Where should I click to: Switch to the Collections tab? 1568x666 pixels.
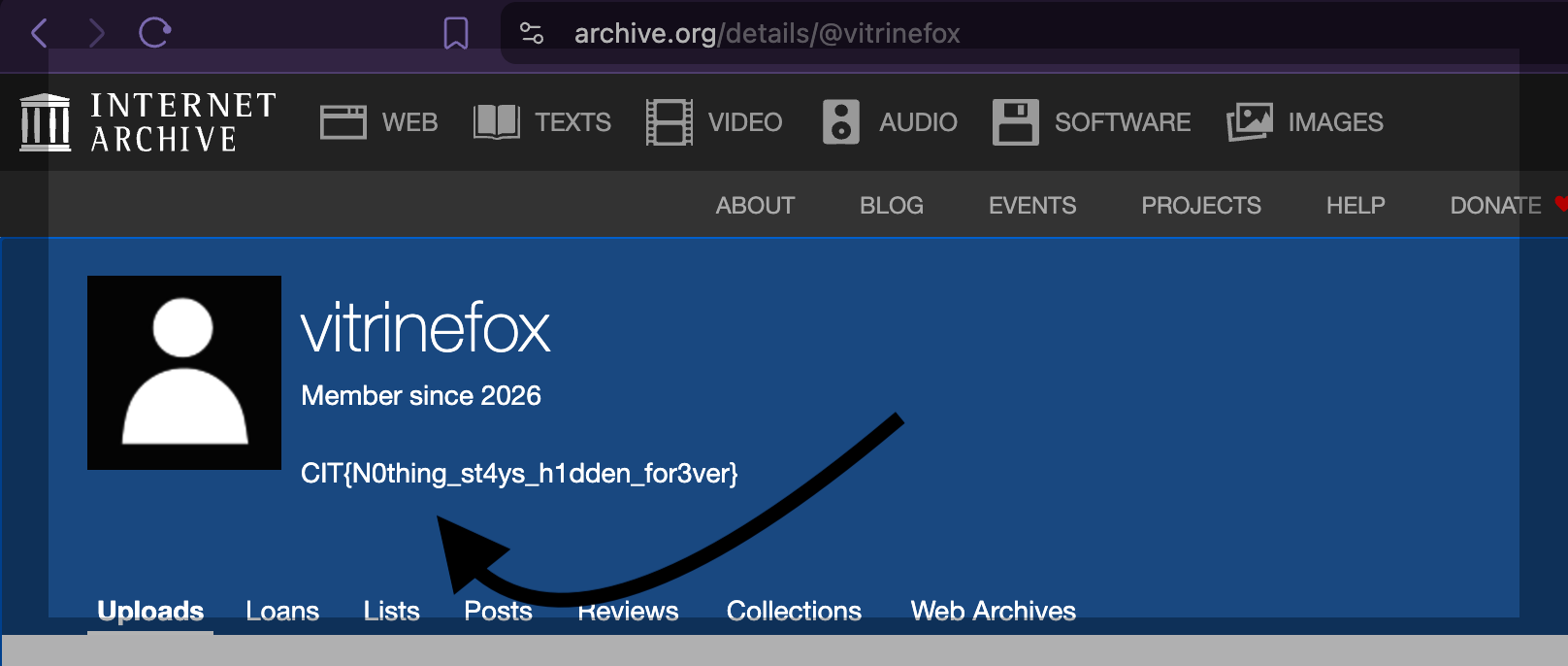(794, 611)
